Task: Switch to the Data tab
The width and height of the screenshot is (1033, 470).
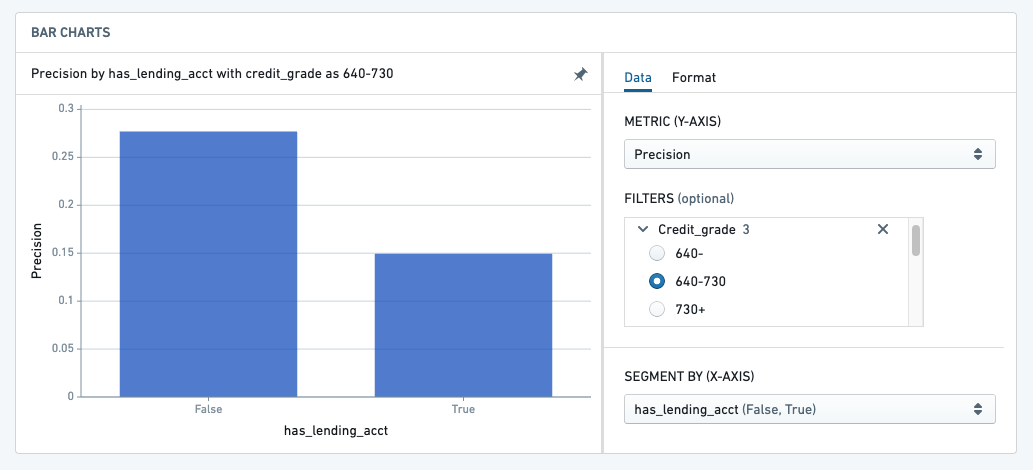Action: pos(638,77)
